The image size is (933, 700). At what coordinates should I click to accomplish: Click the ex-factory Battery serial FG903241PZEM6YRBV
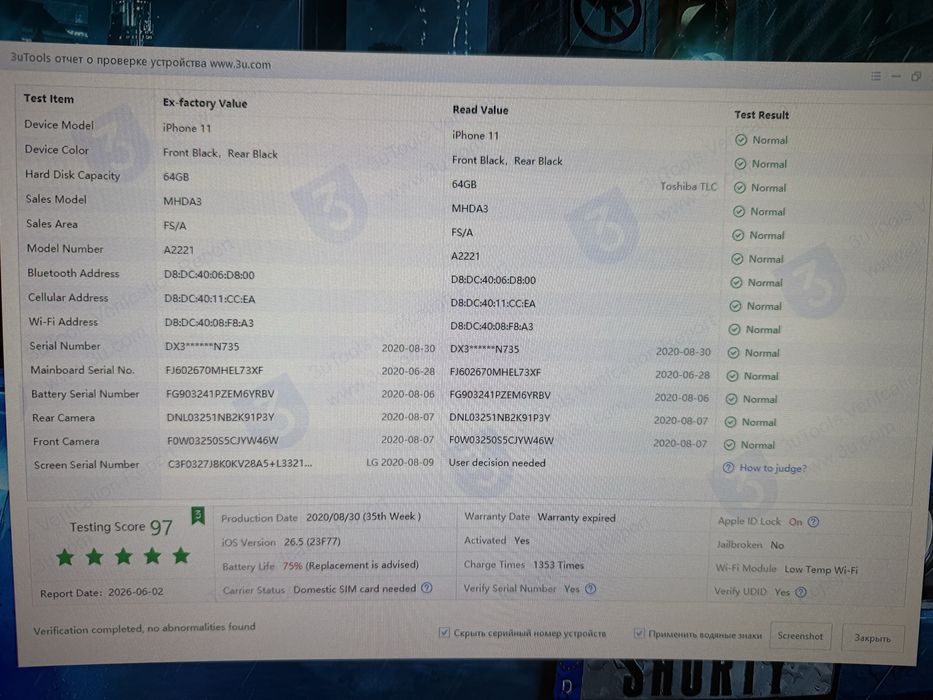[220, 394]
